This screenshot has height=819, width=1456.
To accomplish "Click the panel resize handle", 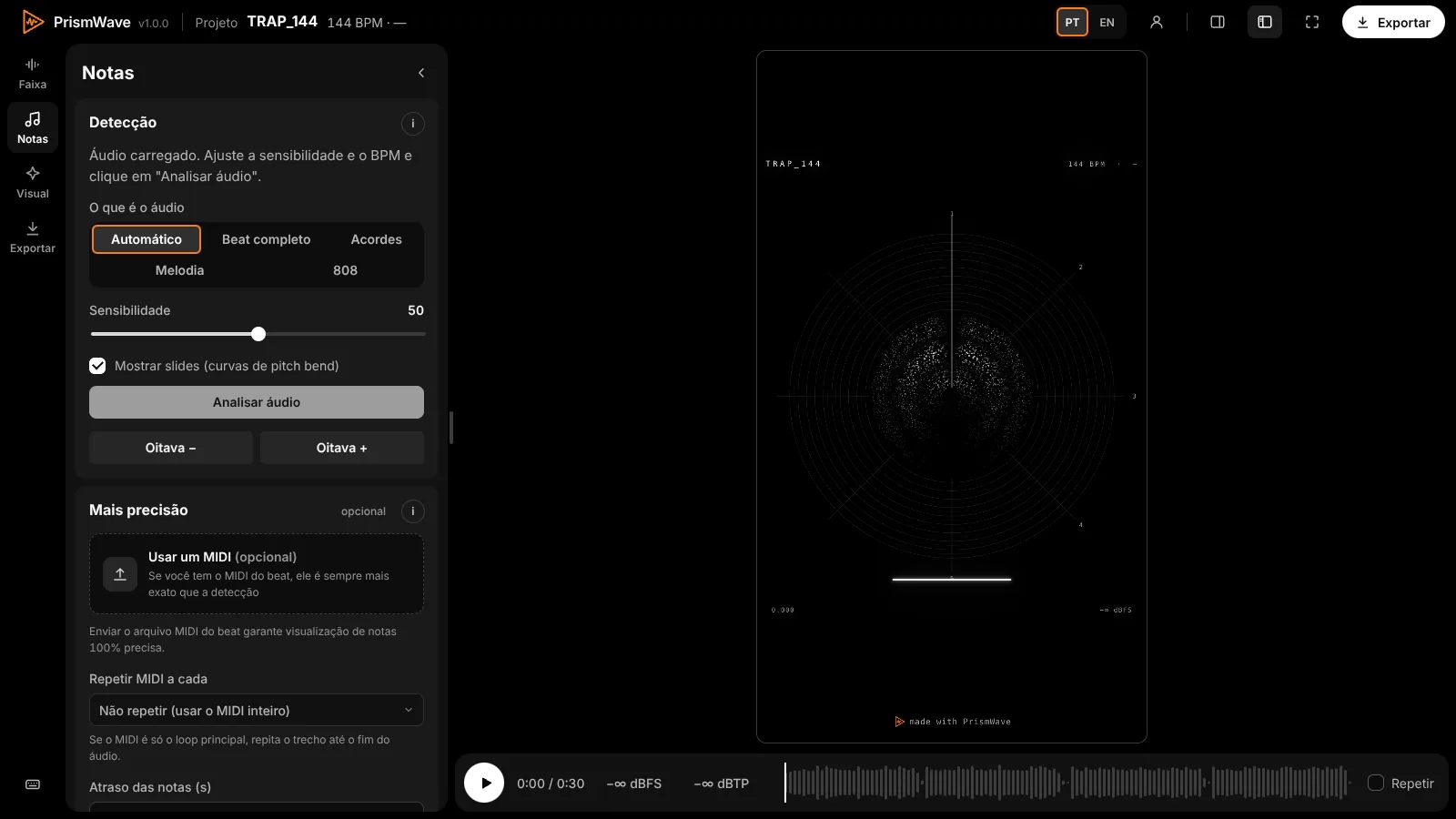I will 451,428.
